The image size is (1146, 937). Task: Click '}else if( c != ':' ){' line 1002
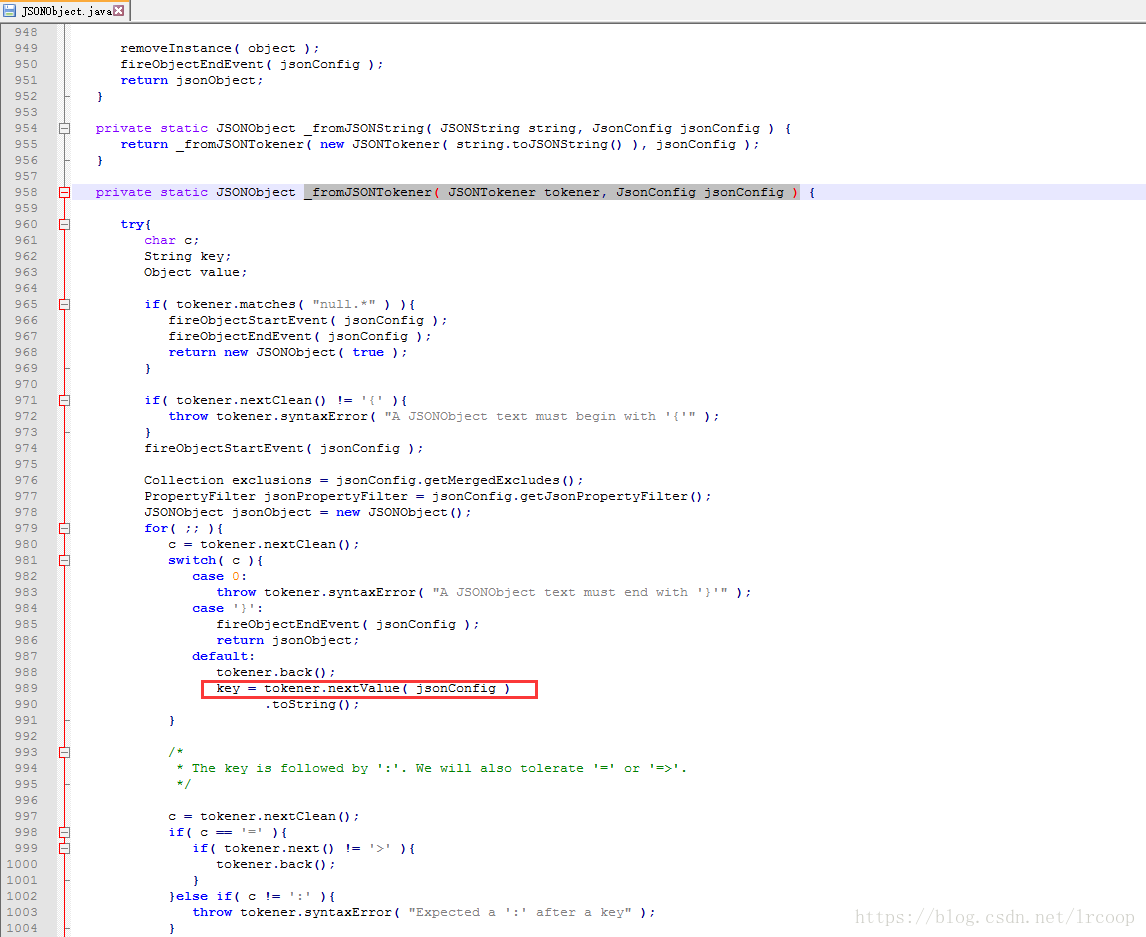click(252, 897)
